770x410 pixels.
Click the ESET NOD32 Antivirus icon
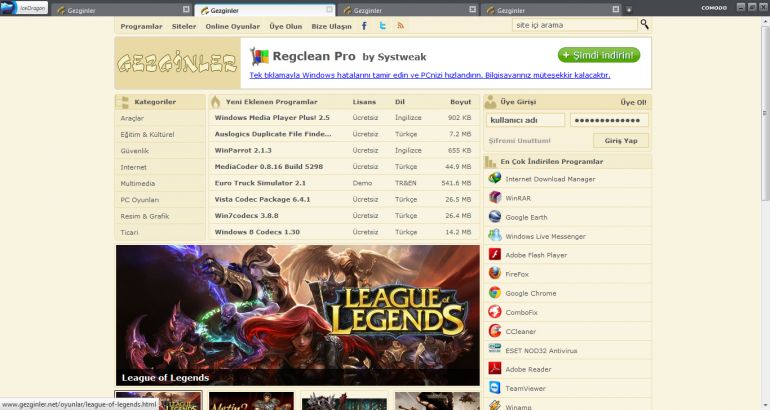[x=495, y=350]
